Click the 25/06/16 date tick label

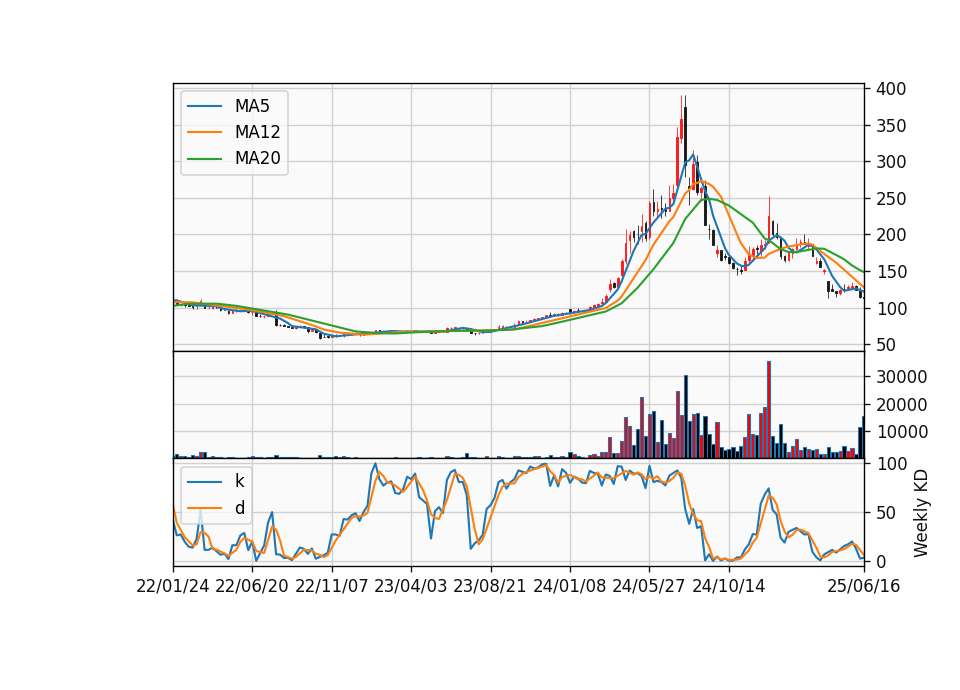click(864, 587)
